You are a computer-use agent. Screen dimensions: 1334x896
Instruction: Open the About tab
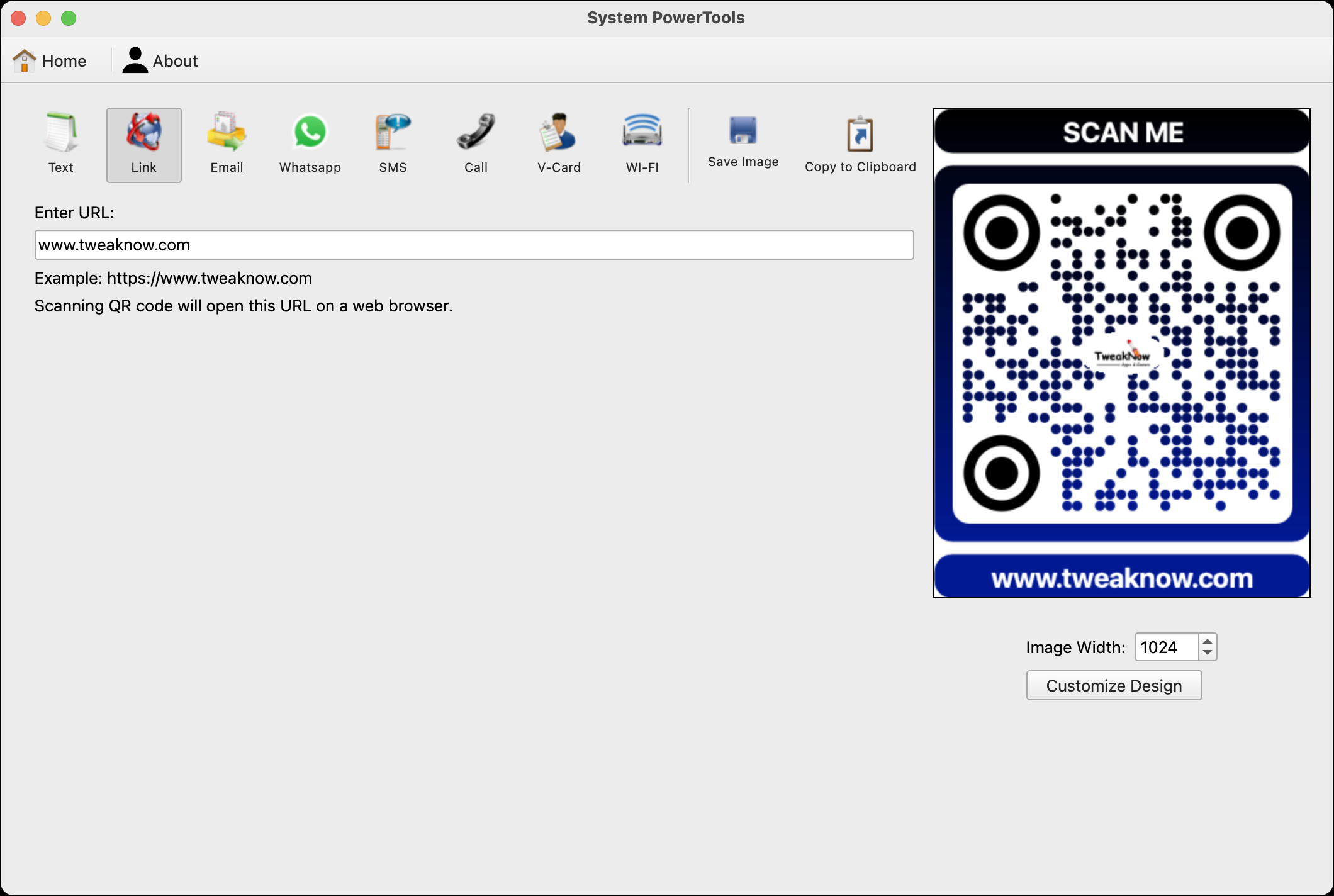point(160,60)
